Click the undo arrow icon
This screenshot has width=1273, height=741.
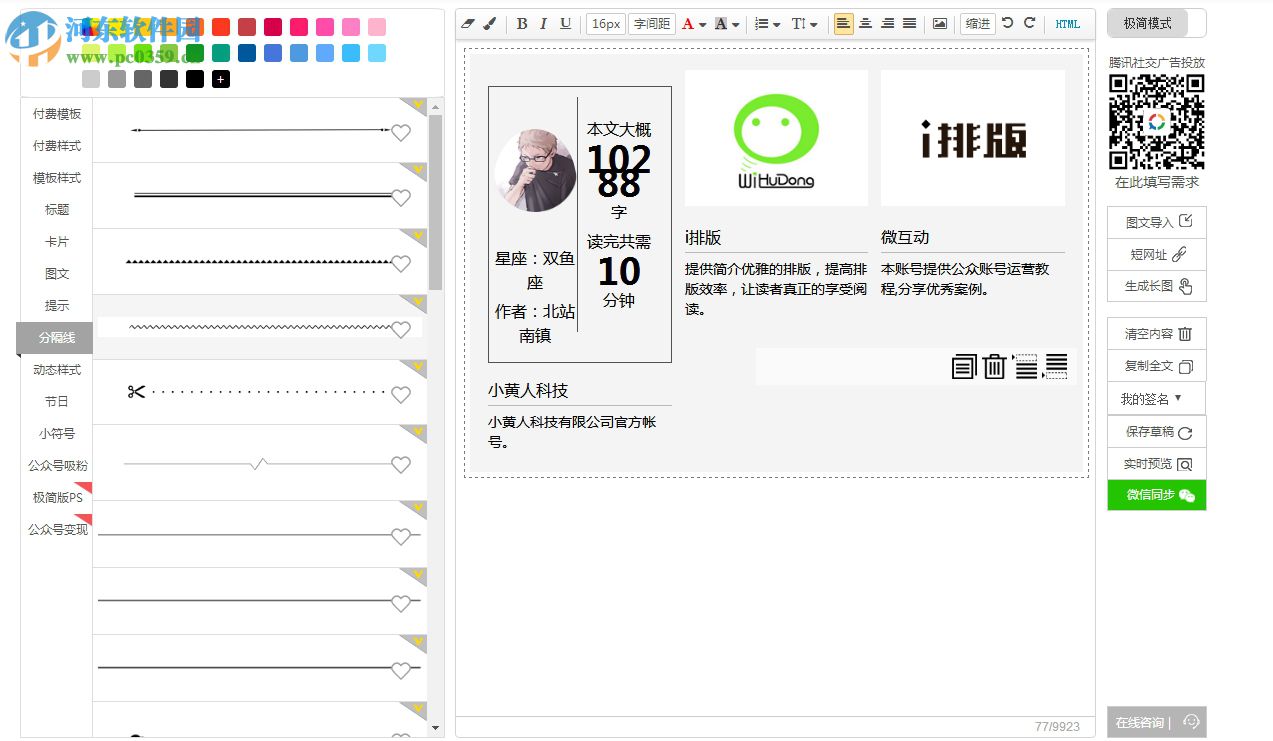pyautogui.click(x=1007, y=23)
